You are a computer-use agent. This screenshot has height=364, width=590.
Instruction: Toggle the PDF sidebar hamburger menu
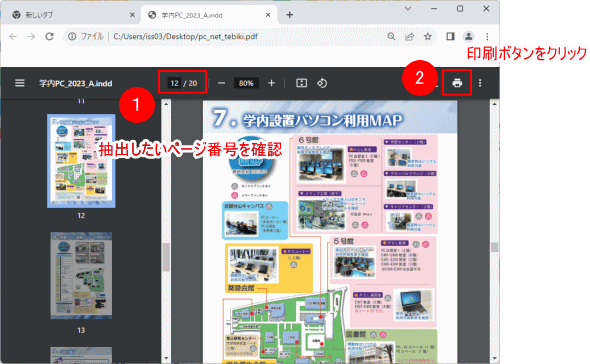coord(20,83)
